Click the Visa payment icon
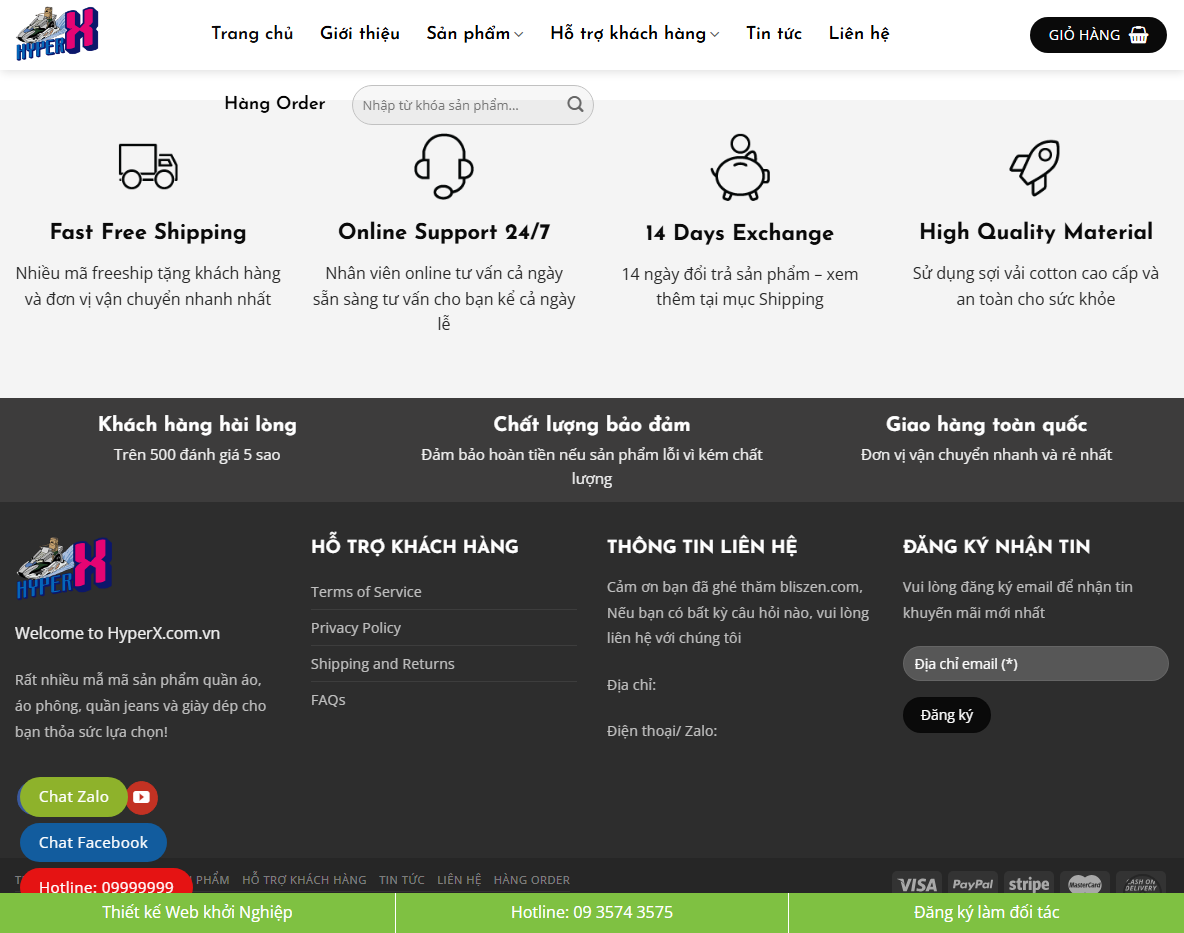Viewport: 1184px width, 933px height. point(916,883)
